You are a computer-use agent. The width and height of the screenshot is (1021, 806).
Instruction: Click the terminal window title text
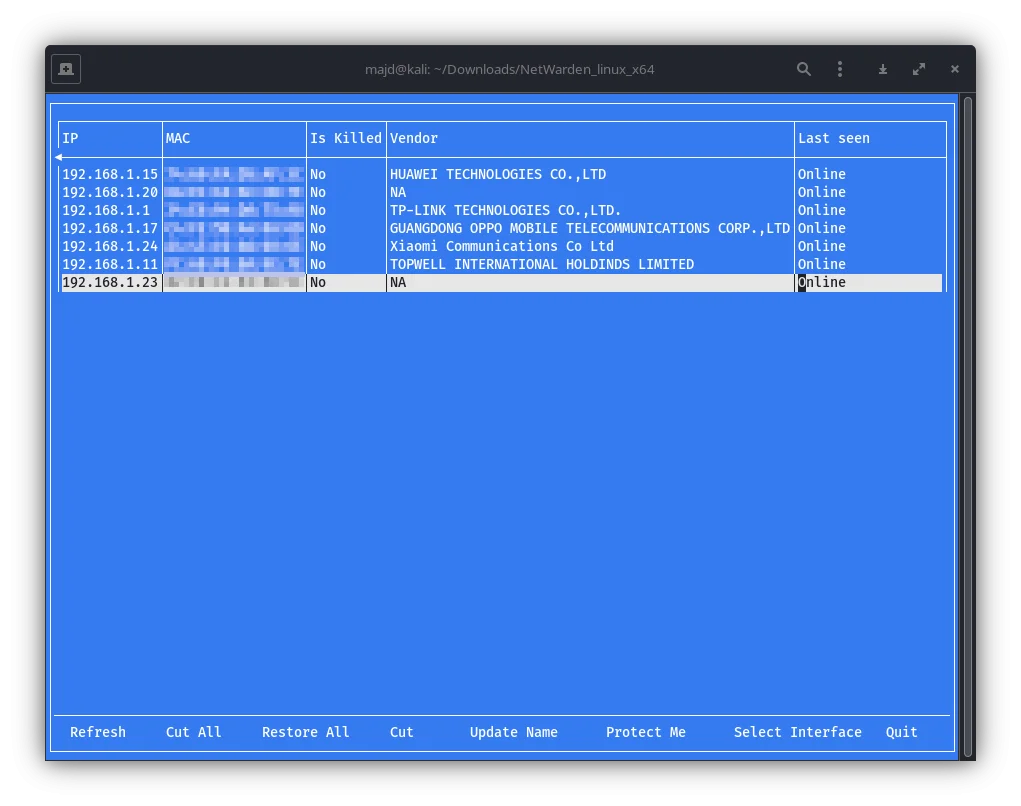pyautogui.click(x=510, y=70)
